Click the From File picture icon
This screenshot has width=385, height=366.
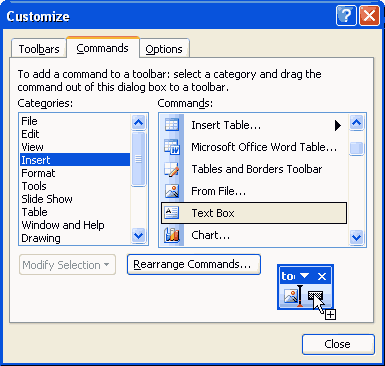[x=172, y=191]
